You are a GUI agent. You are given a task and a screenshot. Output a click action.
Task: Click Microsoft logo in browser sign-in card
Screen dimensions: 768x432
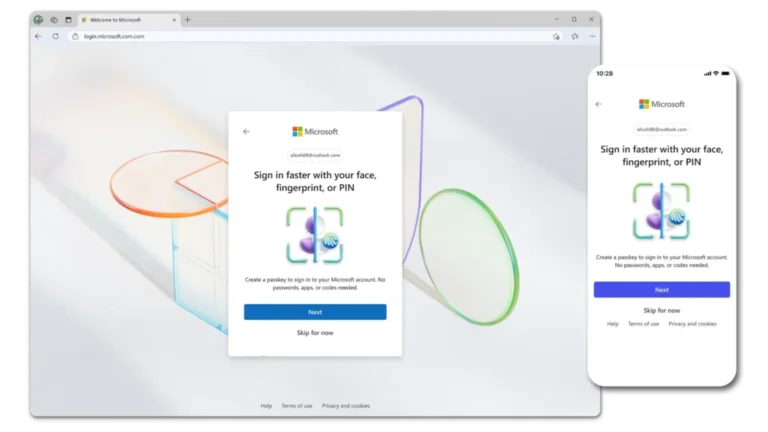(x=315, y=131)
